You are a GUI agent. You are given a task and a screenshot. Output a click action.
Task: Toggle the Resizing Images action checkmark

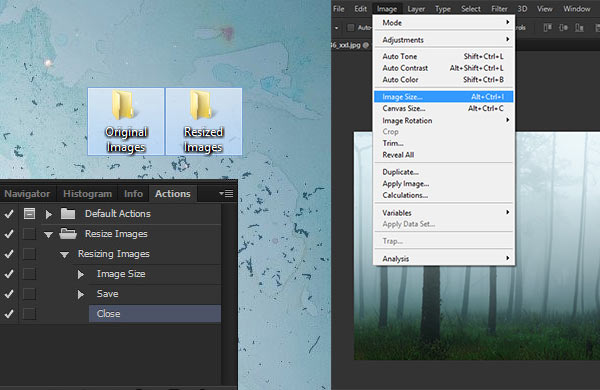9,254
